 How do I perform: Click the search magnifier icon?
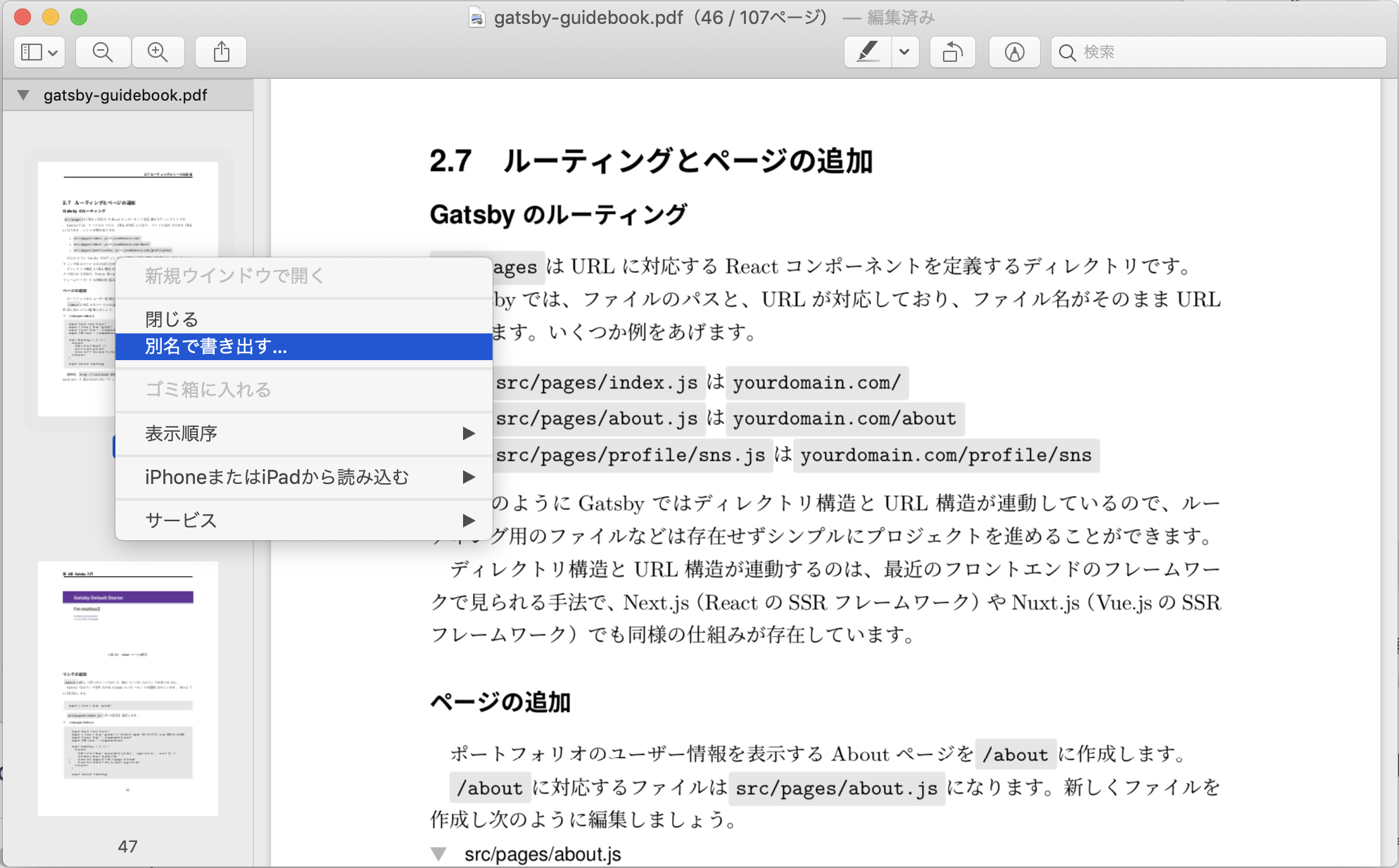point(1067,53)
